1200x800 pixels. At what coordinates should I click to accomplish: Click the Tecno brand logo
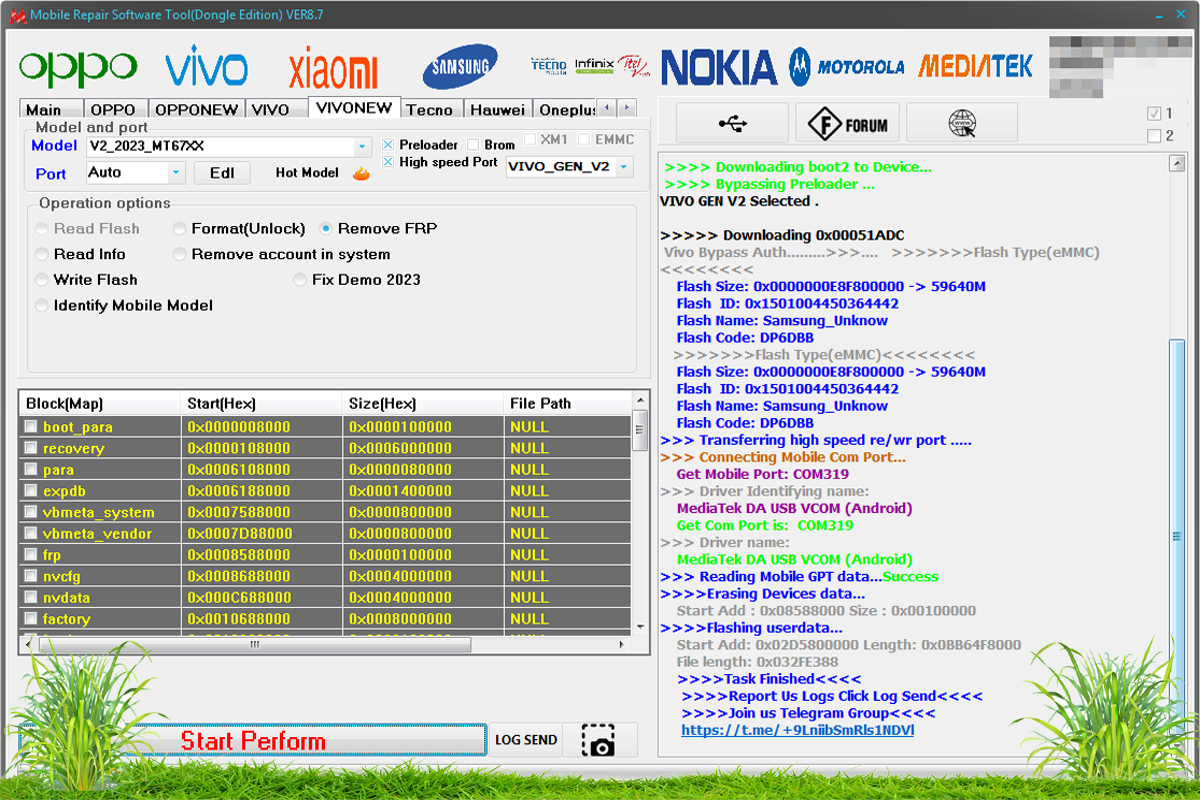[548, 65]
